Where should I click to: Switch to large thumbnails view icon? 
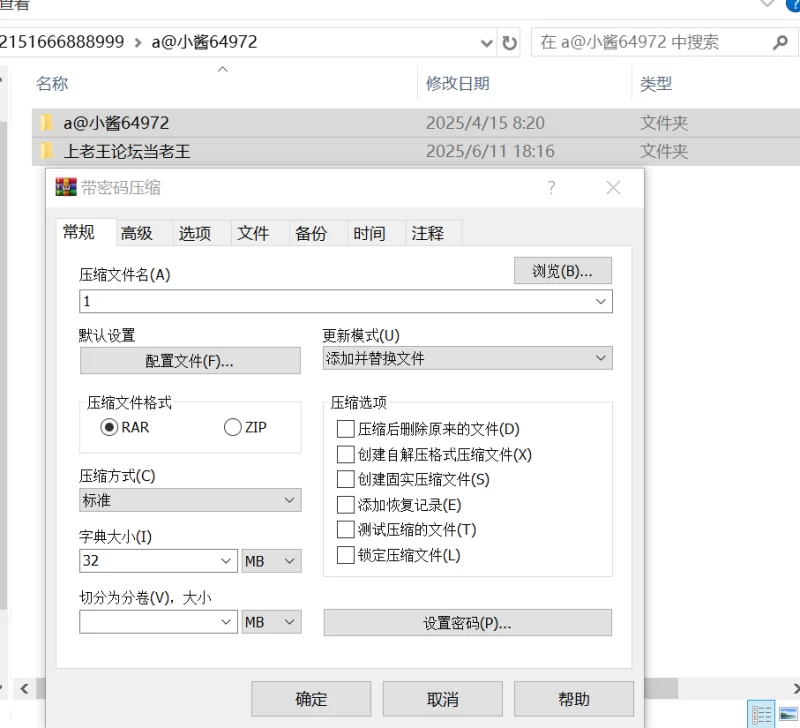[x=788, y=714]
